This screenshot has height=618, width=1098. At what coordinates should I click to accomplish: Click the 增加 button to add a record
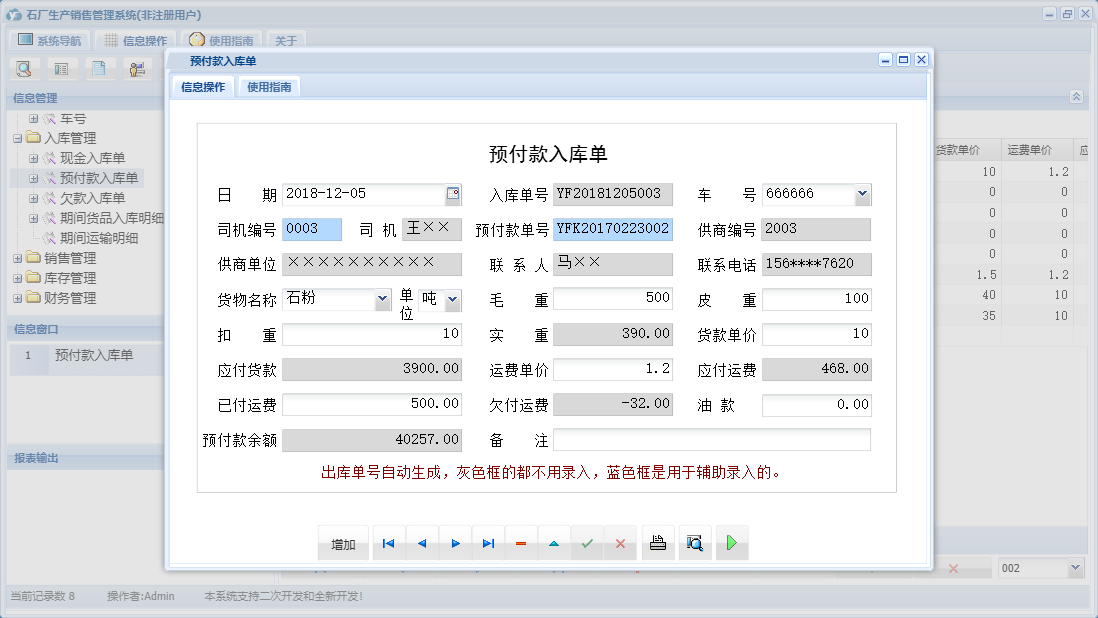click(x=343, y=543)
